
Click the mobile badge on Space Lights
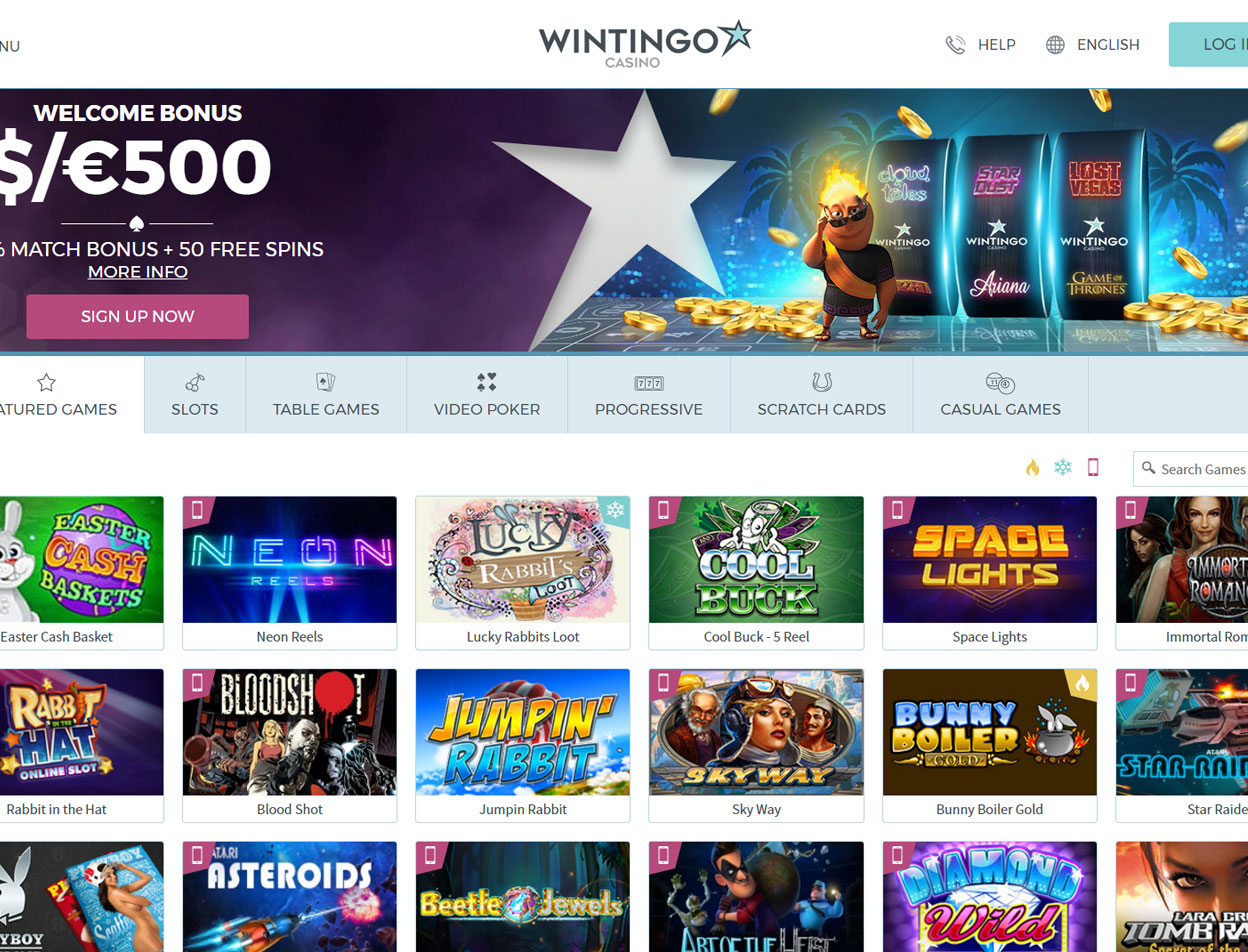(x=896, y=510)
